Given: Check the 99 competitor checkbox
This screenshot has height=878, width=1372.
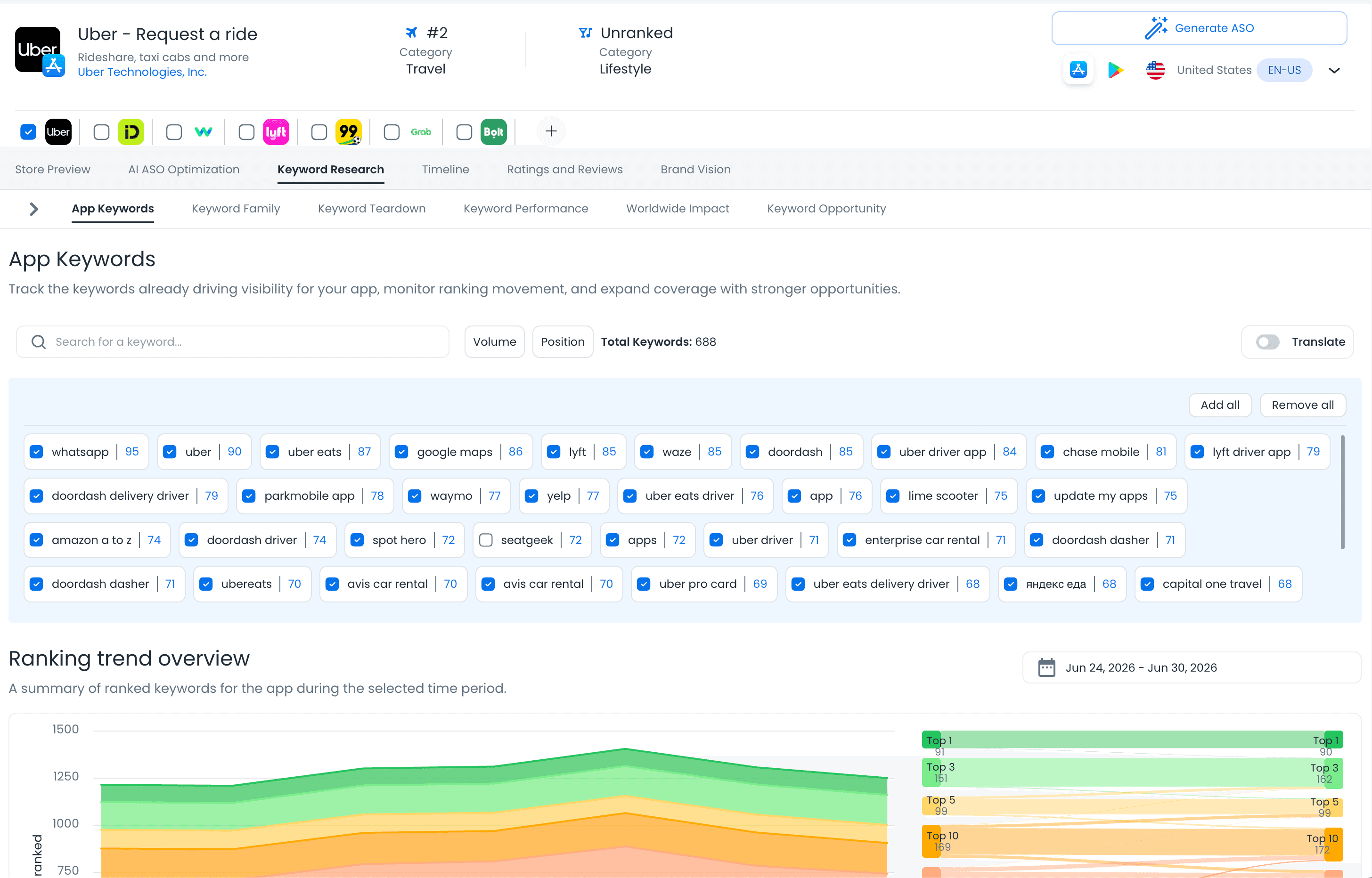Looking at the screenshot, I should [319, 132].
